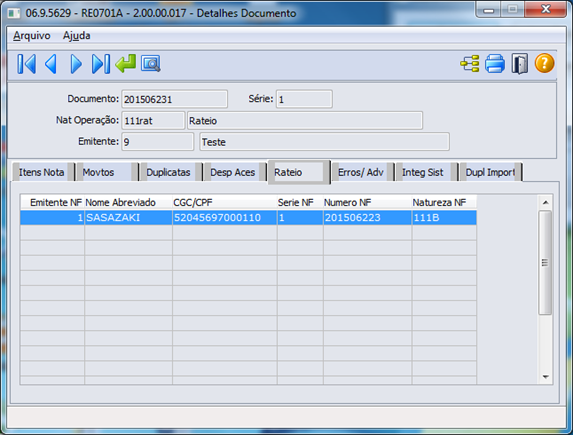Close the Detalhes Documento window

point(546,10)
